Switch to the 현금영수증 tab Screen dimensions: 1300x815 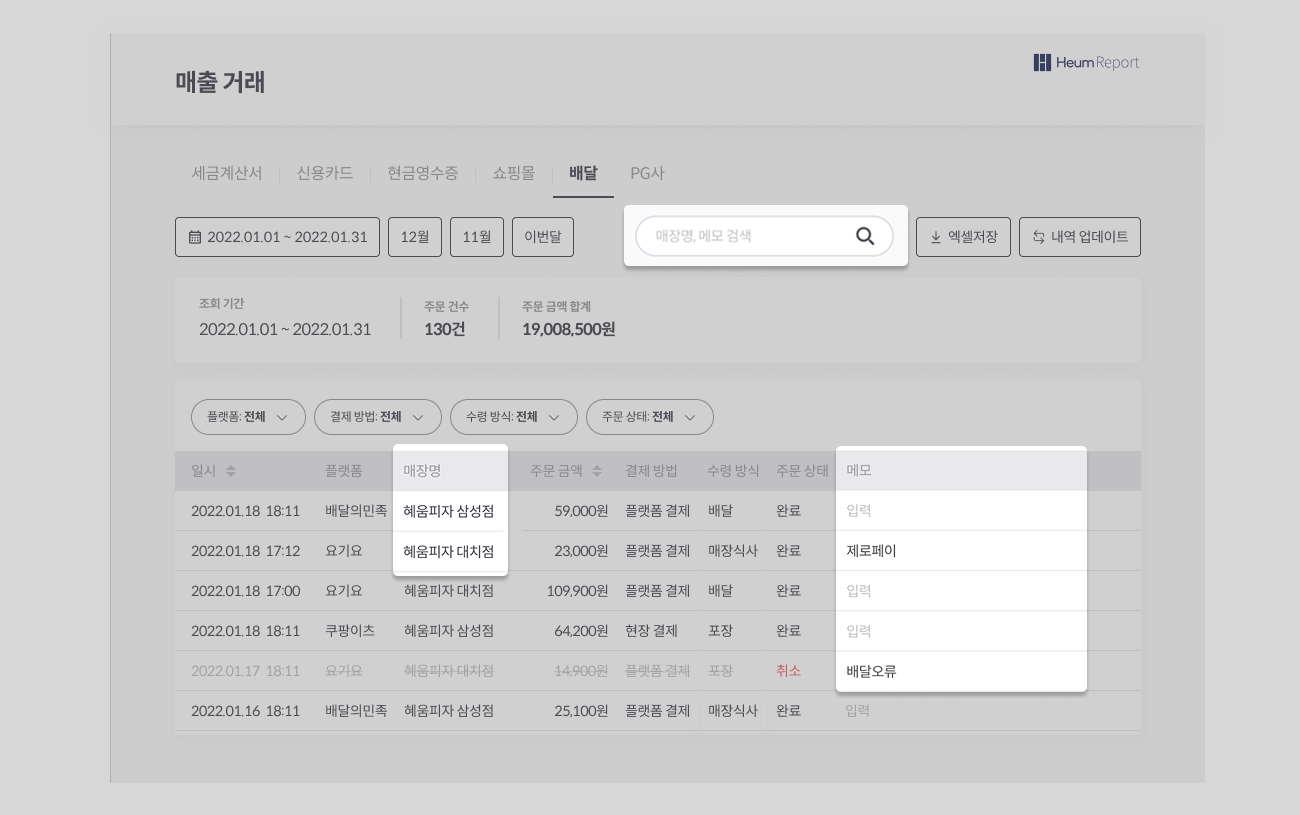click(x=423, y=173)
